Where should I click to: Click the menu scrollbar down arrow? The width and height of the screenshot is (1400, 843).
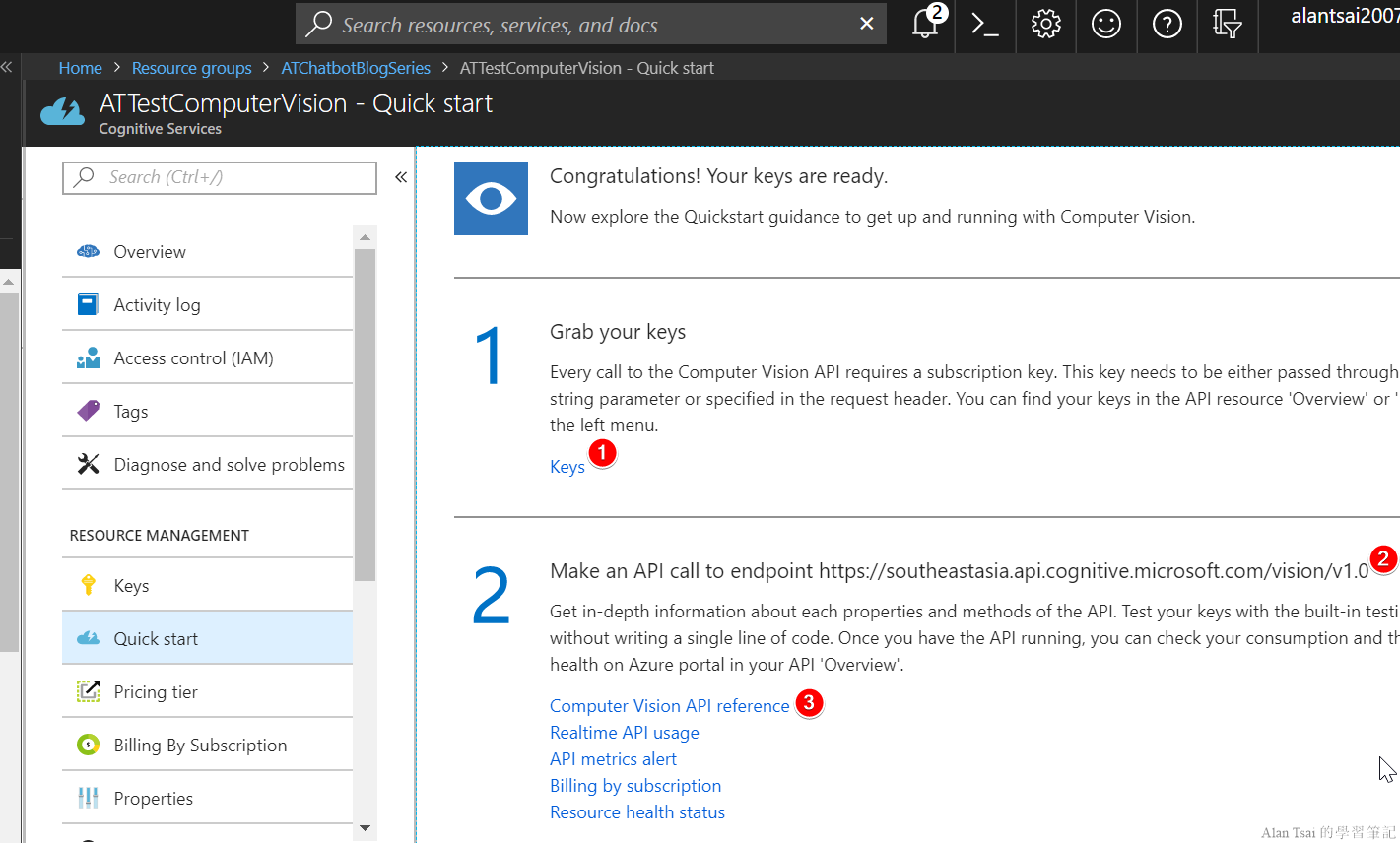tap(365, 828)
